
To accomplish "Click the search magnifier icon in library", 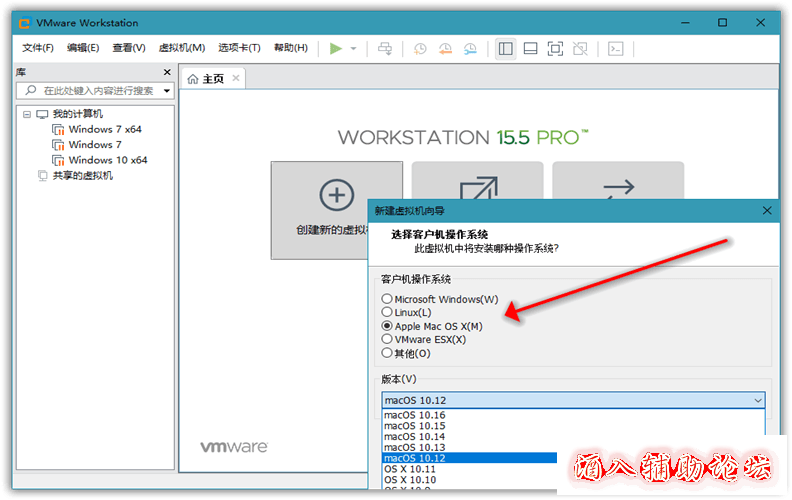I will tap(31, 90).
